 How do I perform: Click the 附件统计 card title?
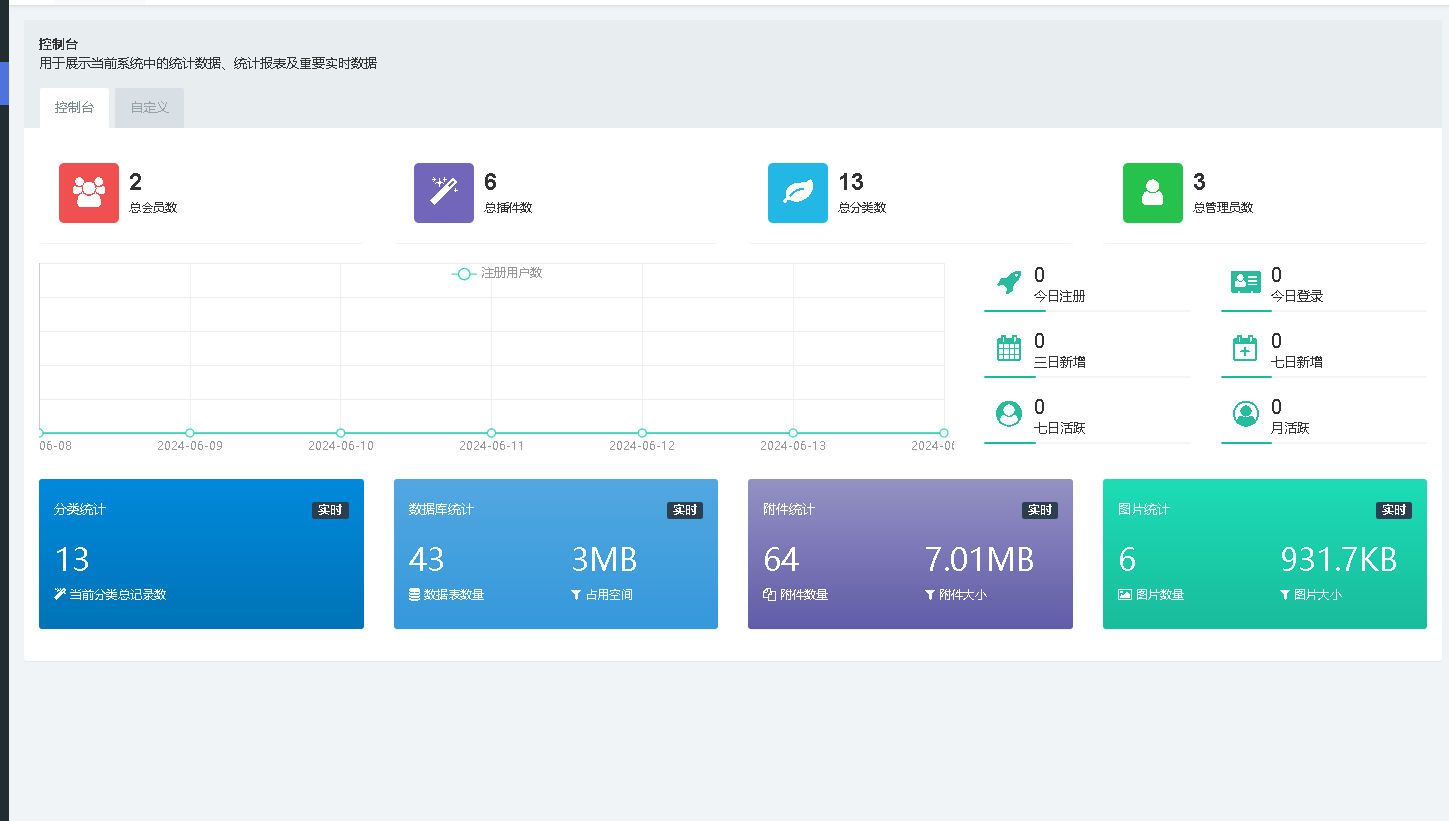coord(789,509)
